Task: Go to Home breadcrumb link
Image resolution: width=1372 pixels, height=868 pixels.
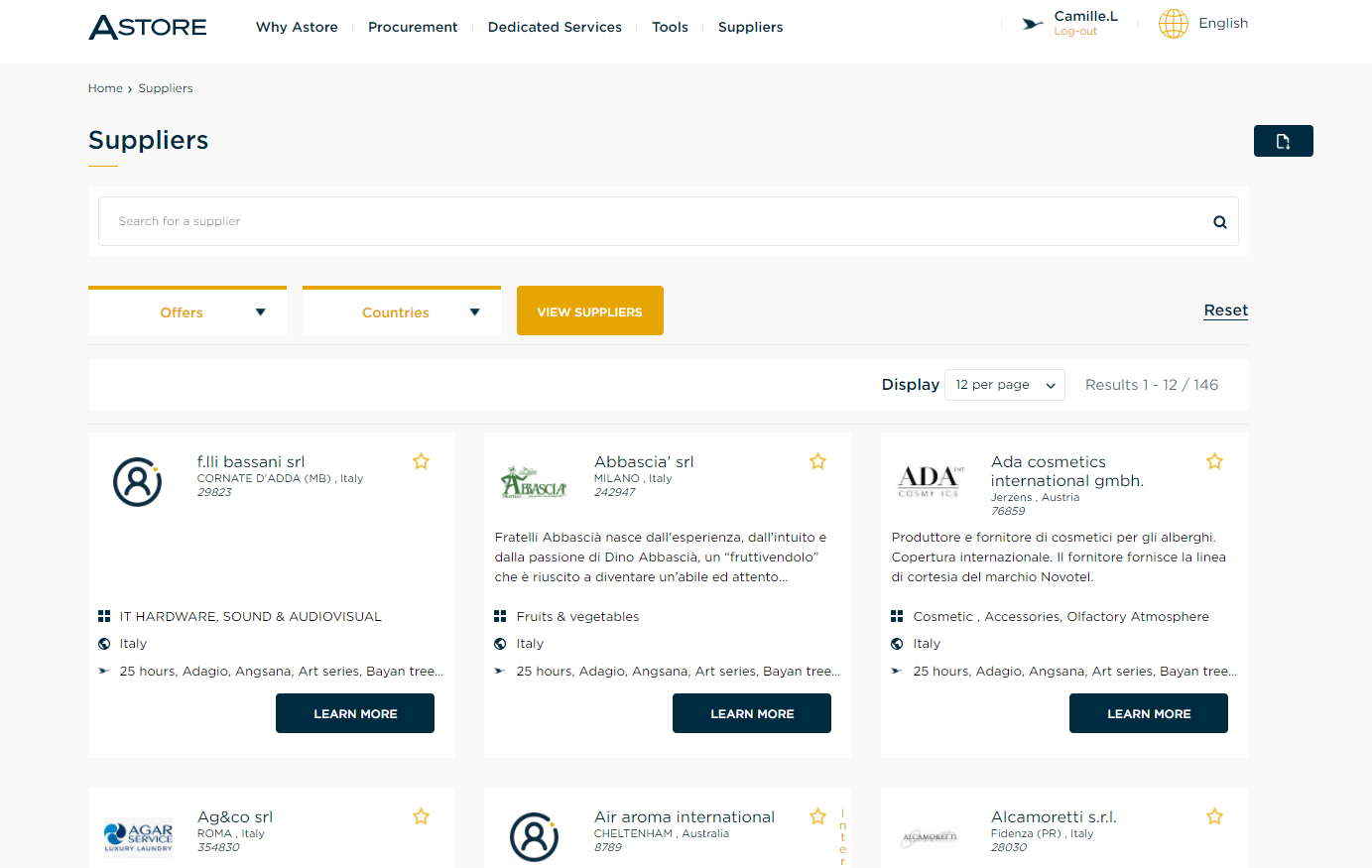Action: [105, 88]
